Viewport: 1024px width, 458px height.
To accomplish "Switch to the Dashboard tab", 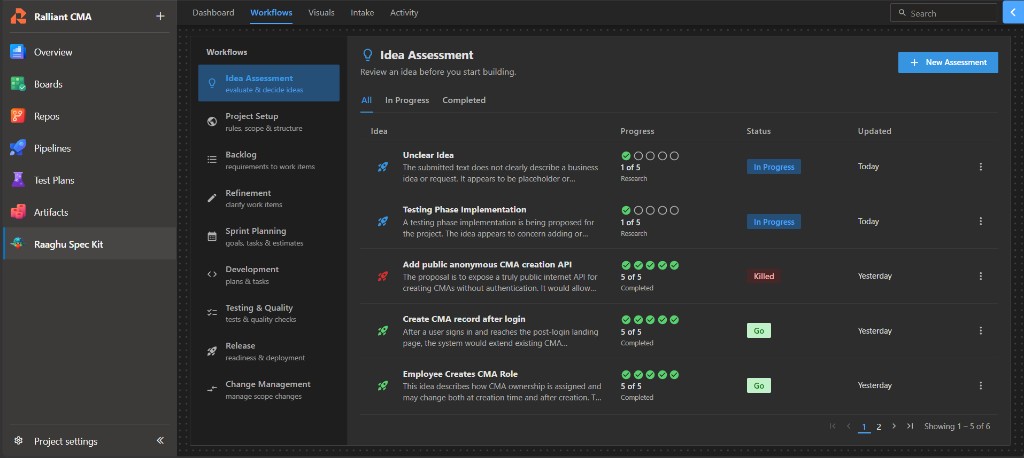I will [x=213, y=12].
